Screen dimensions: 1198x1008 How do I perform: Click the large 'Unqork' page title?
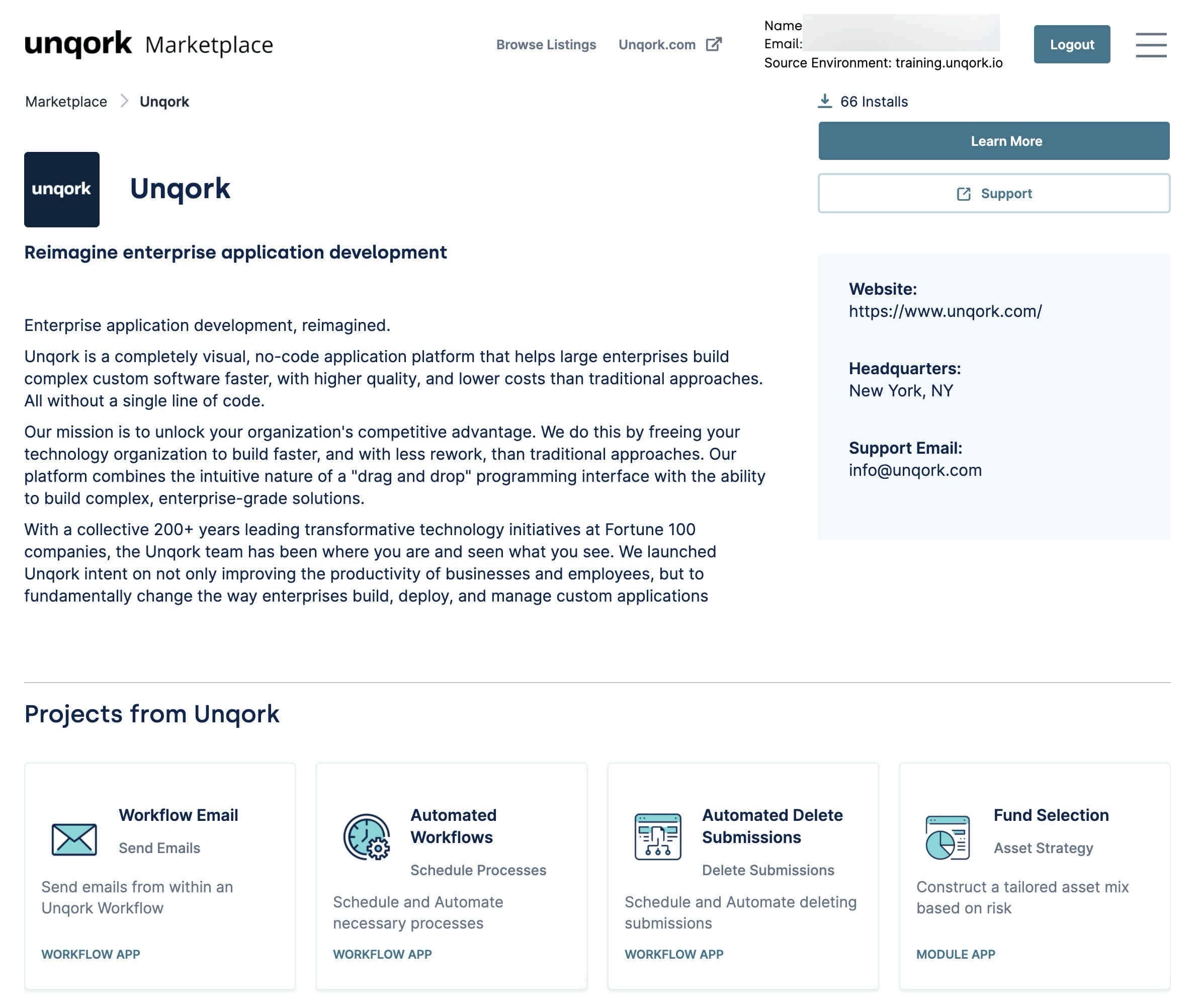tap(180, 189)
